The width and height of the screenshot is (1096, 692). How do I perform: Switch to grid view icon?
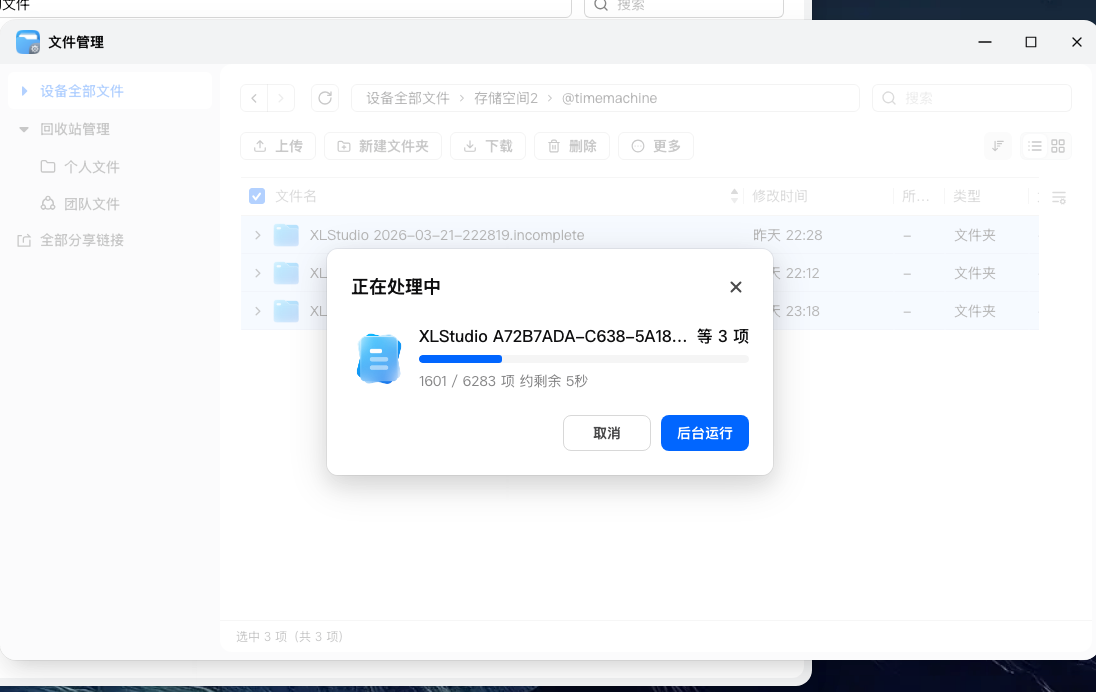coord(1057,145)
